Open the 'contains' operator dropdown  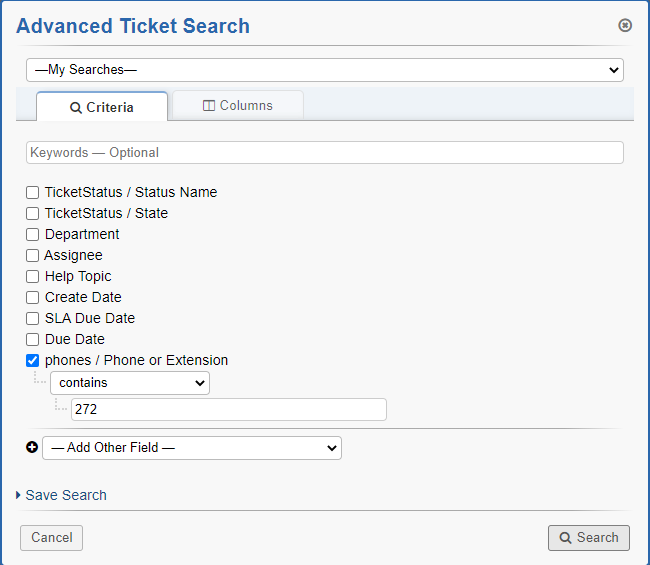[x=130, y=383]
